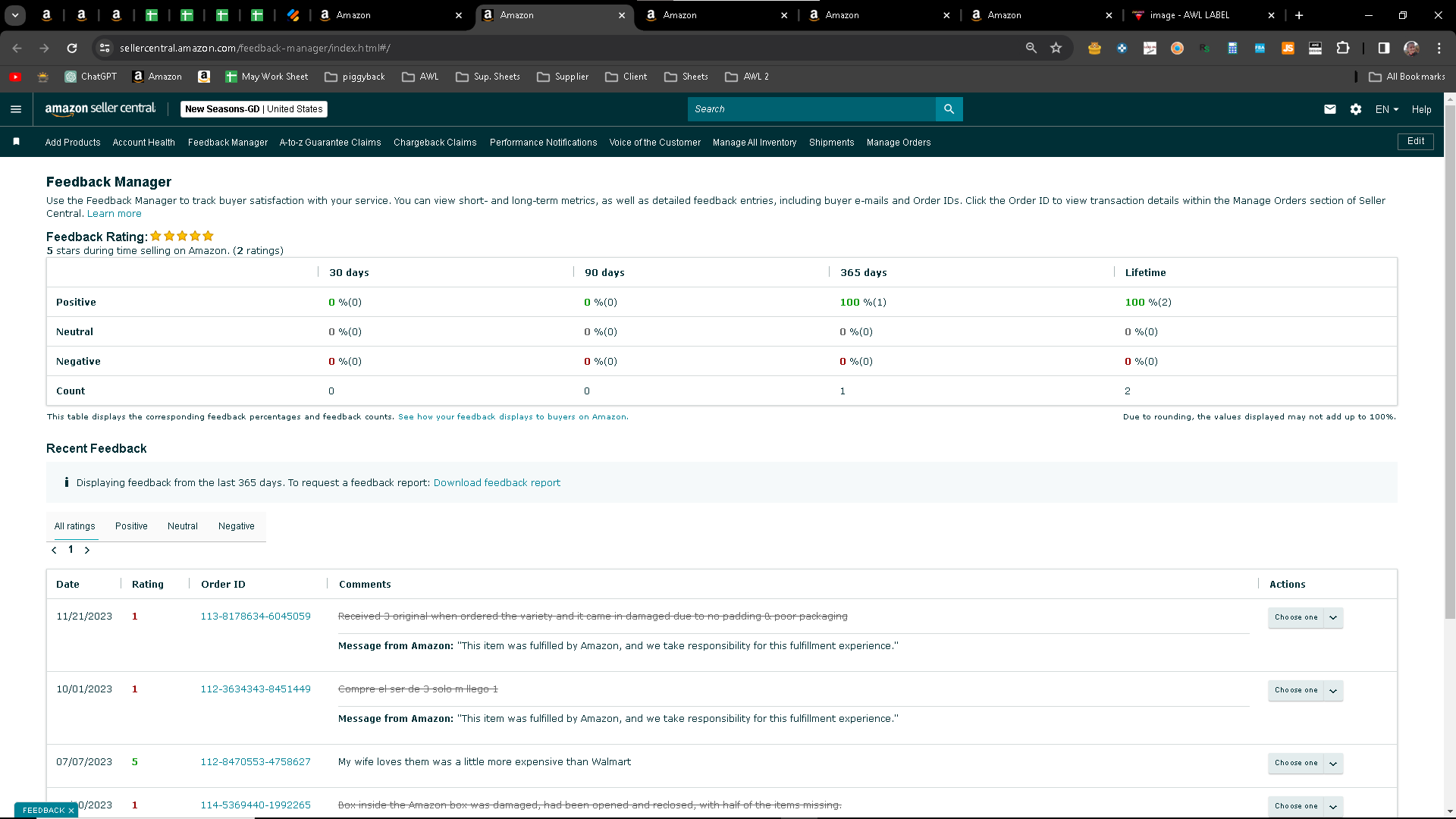Screen dimensions: 1456x819
Task: Bookmark this page with the star icon
Action: [1056, 48]
